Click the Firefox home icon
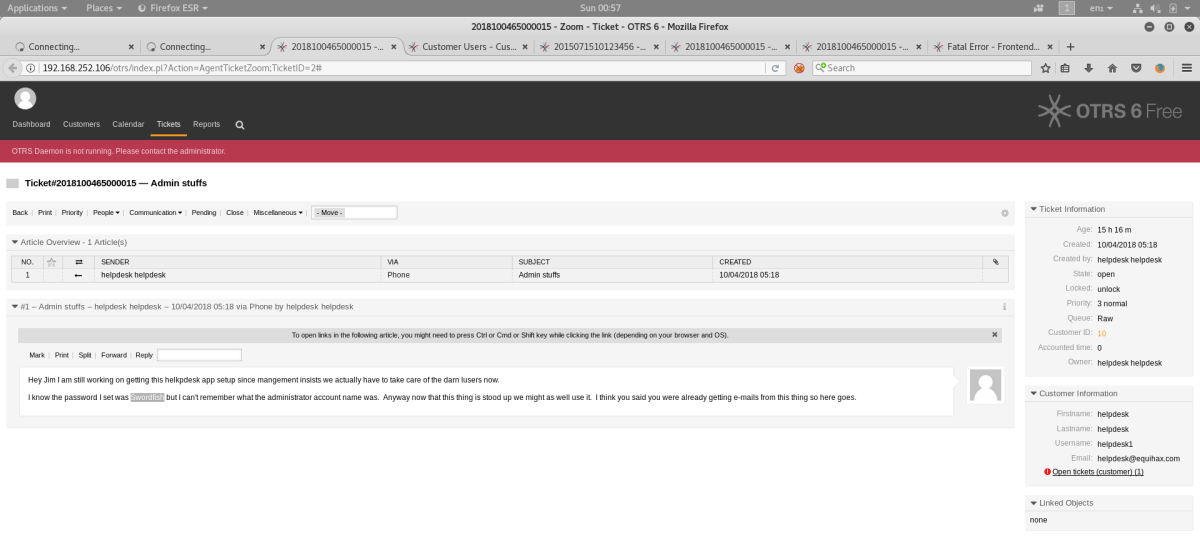 (x=1112, y=68)
